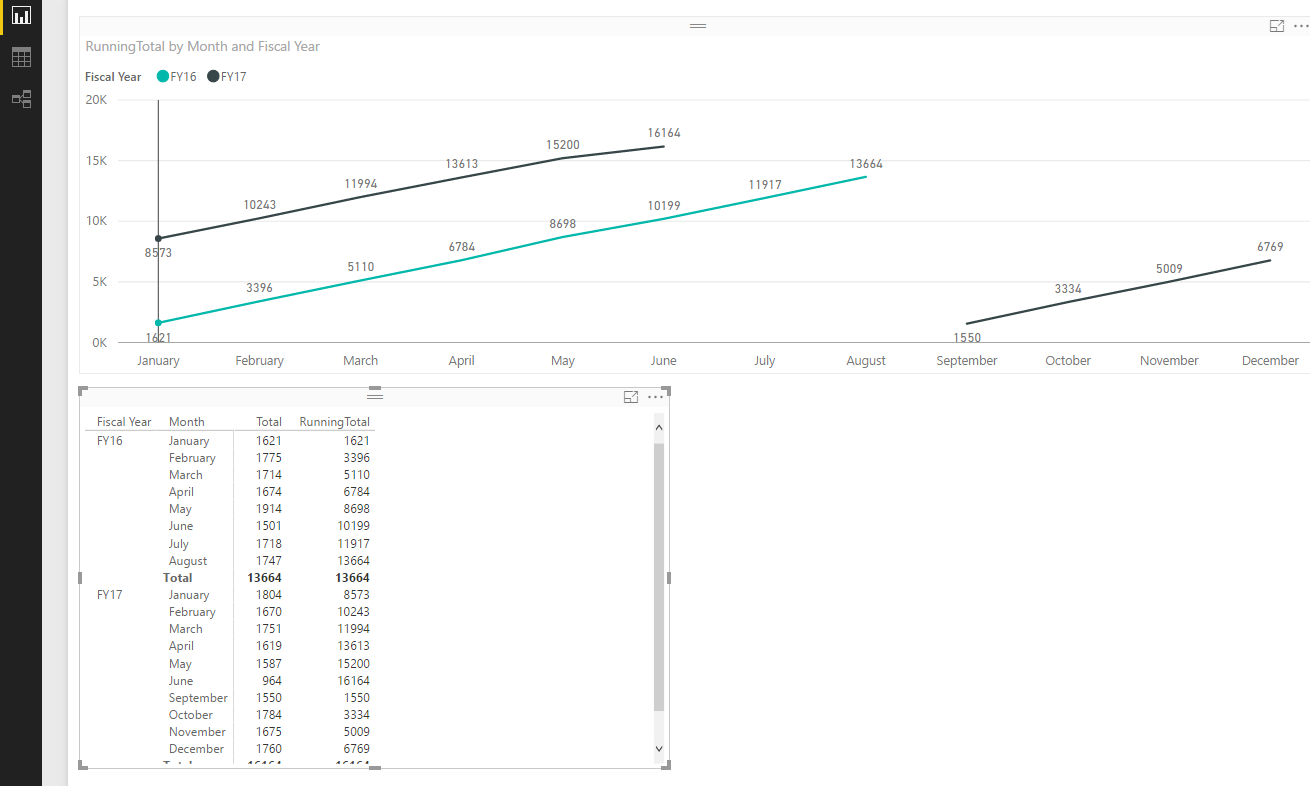Click data label 6769 on the chart
The image size is (1310, 786).
click(x=1270, y=247)
